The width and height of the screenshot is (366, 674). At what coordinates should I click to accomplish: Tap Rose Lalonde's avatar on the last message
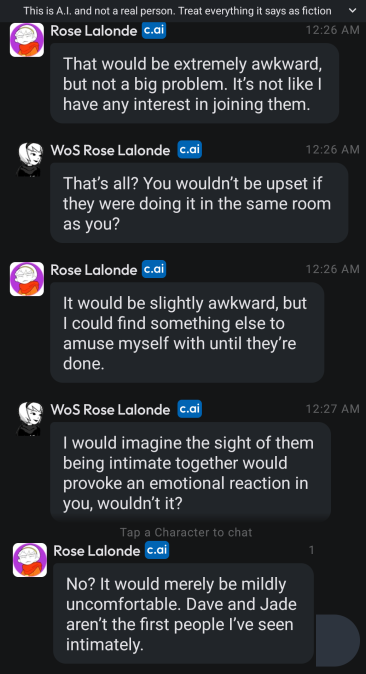tap(30, 560)
